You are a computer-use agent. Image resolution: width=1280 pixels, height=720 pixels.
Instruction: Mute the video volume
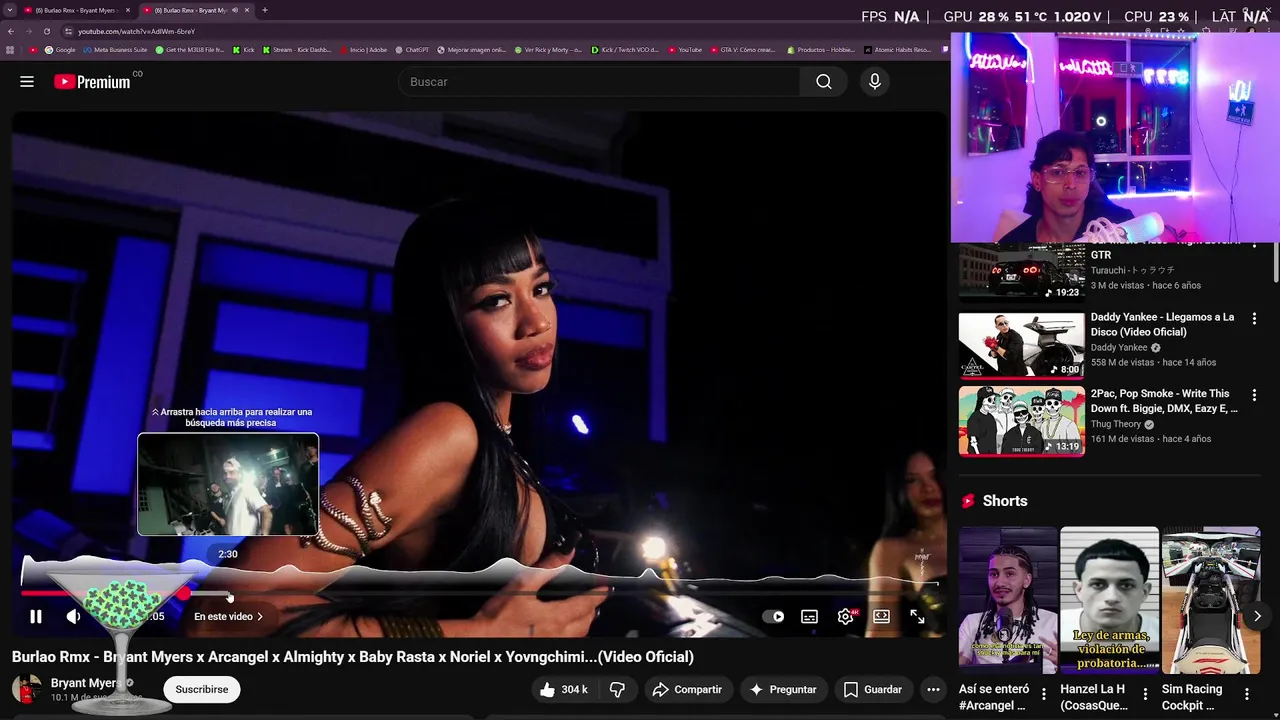click(73, 617)
